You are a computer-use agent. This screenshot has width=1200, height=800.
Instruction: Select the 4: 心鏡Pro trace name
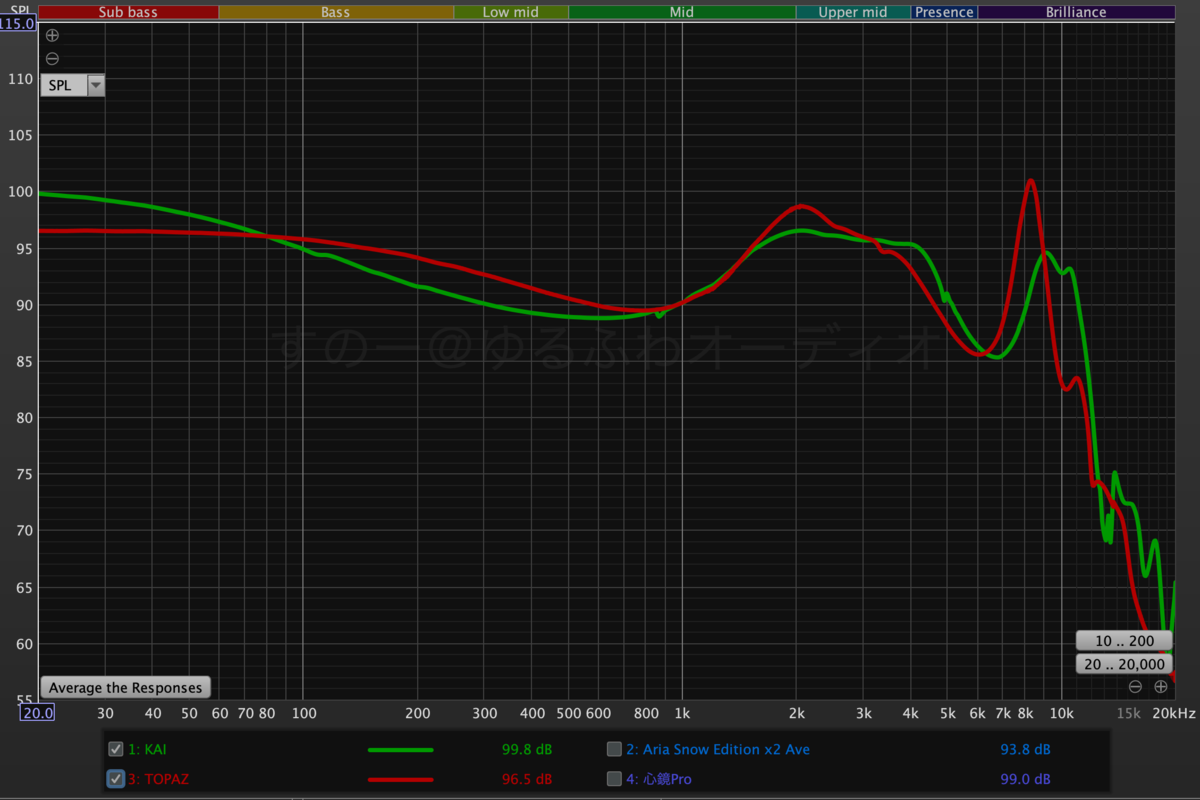658,779
